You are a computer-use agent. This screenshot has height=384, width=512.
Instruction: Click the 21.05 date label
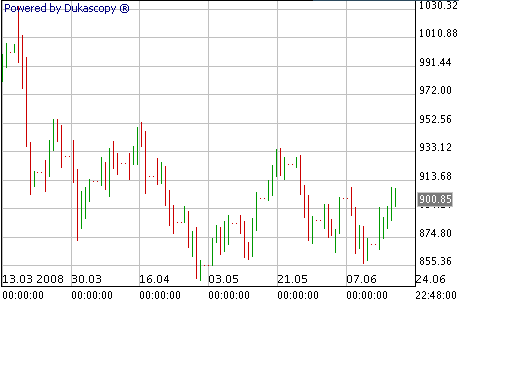(293, 279)
